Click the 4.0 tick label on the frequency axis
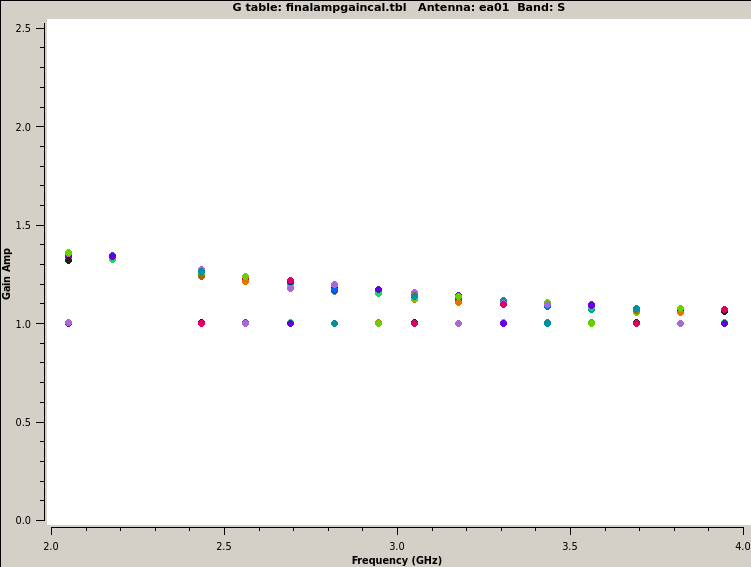This screenshot has height=567, width=751. pyautogui.click(x=742, y=546)
